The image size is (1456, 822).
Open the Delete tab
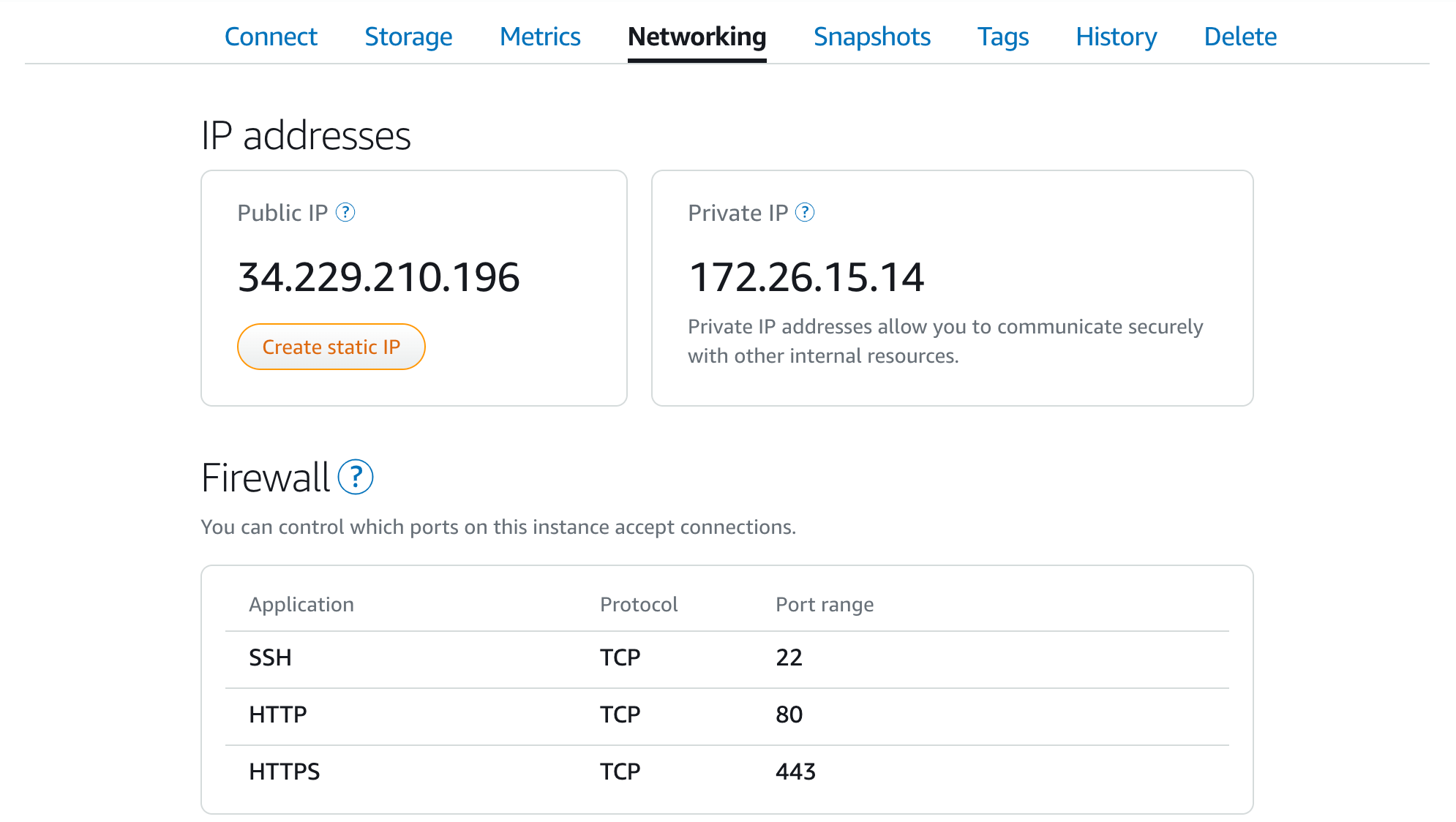pos(1240,37)
